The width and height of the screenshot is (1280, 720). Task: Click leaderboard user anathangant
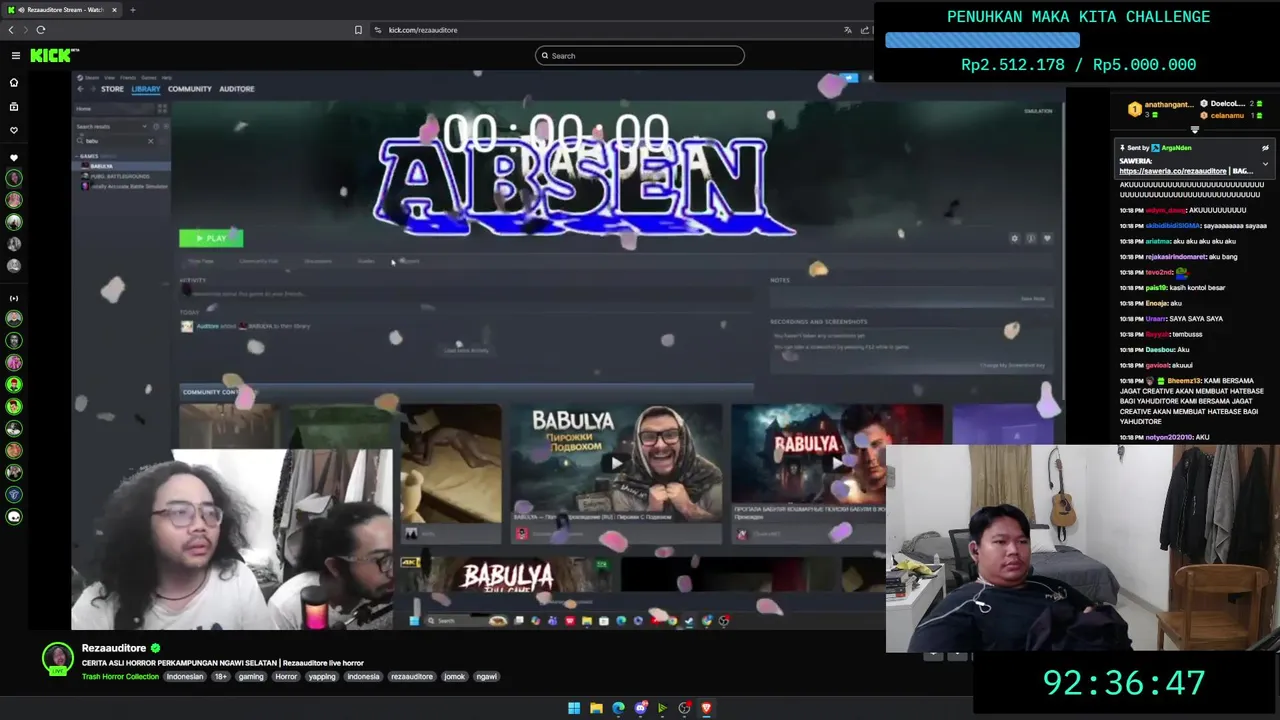coord(1168,104)
